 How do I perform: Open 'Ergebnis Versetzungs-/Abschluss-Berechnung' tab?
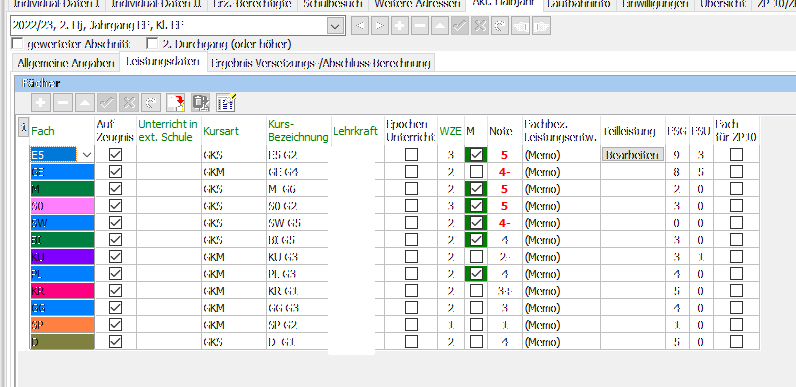(320, 63)
